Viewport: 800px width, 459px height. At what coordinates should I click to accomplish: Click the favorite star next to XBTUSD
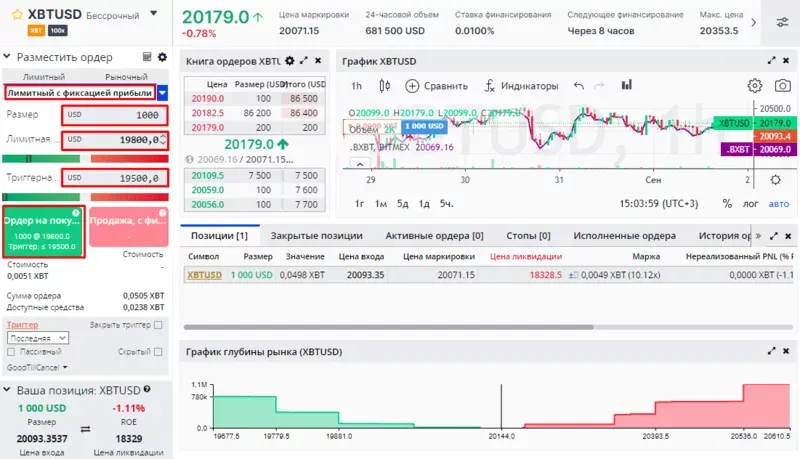pos(17,15)
